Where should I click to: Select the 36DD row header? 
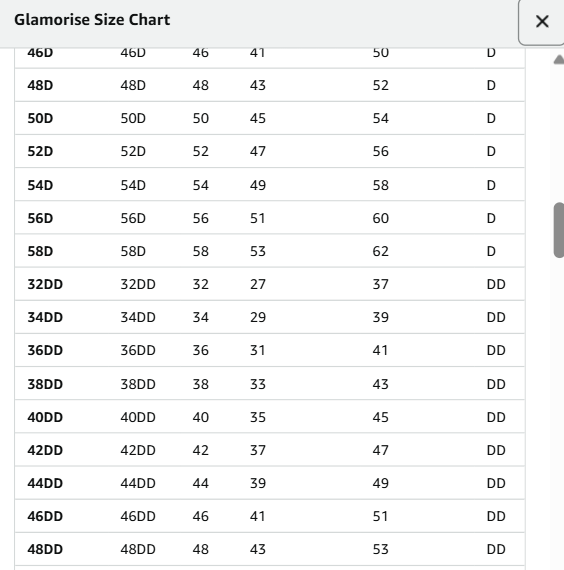click(45, 350)
